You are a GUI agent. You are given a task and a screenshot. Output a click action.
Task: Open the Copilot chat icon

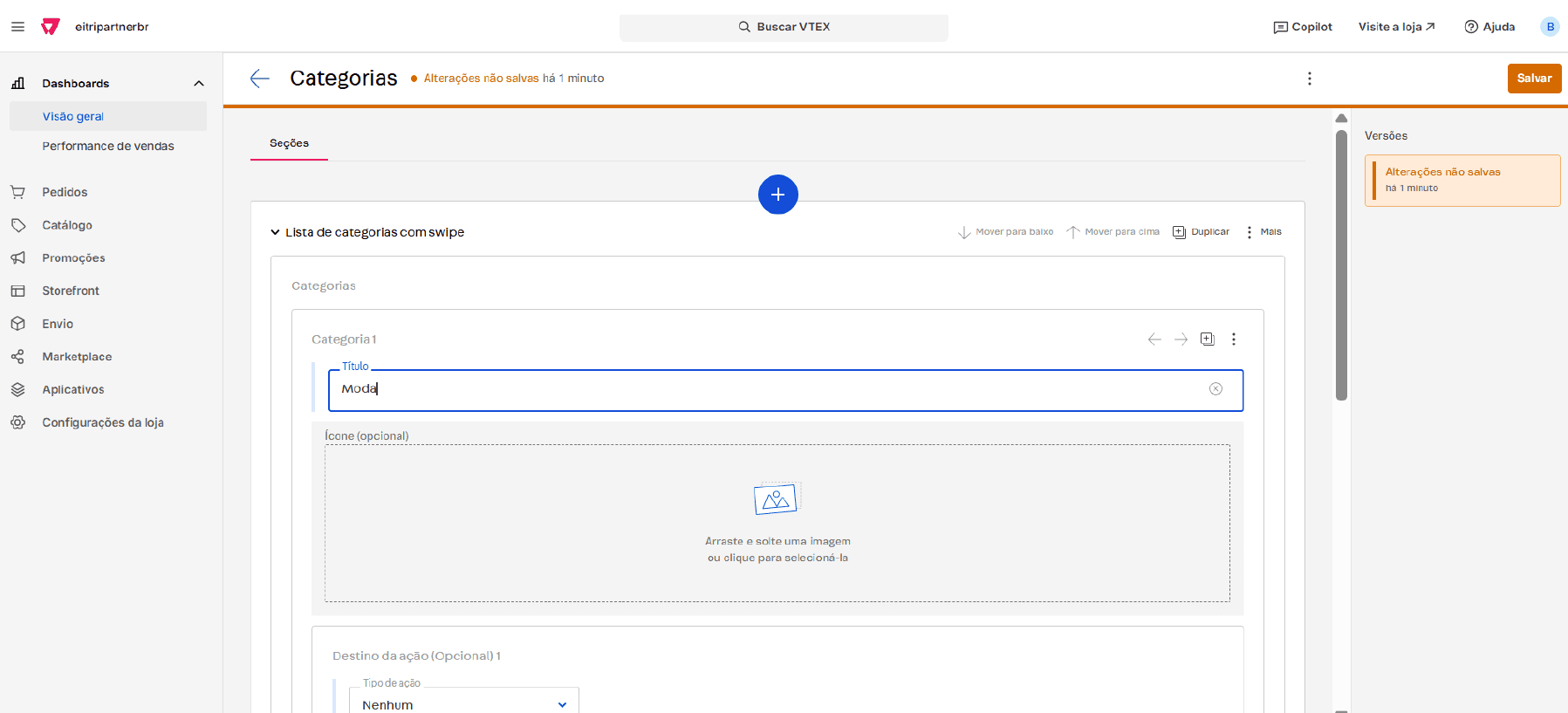click(x=1280, y=27)
